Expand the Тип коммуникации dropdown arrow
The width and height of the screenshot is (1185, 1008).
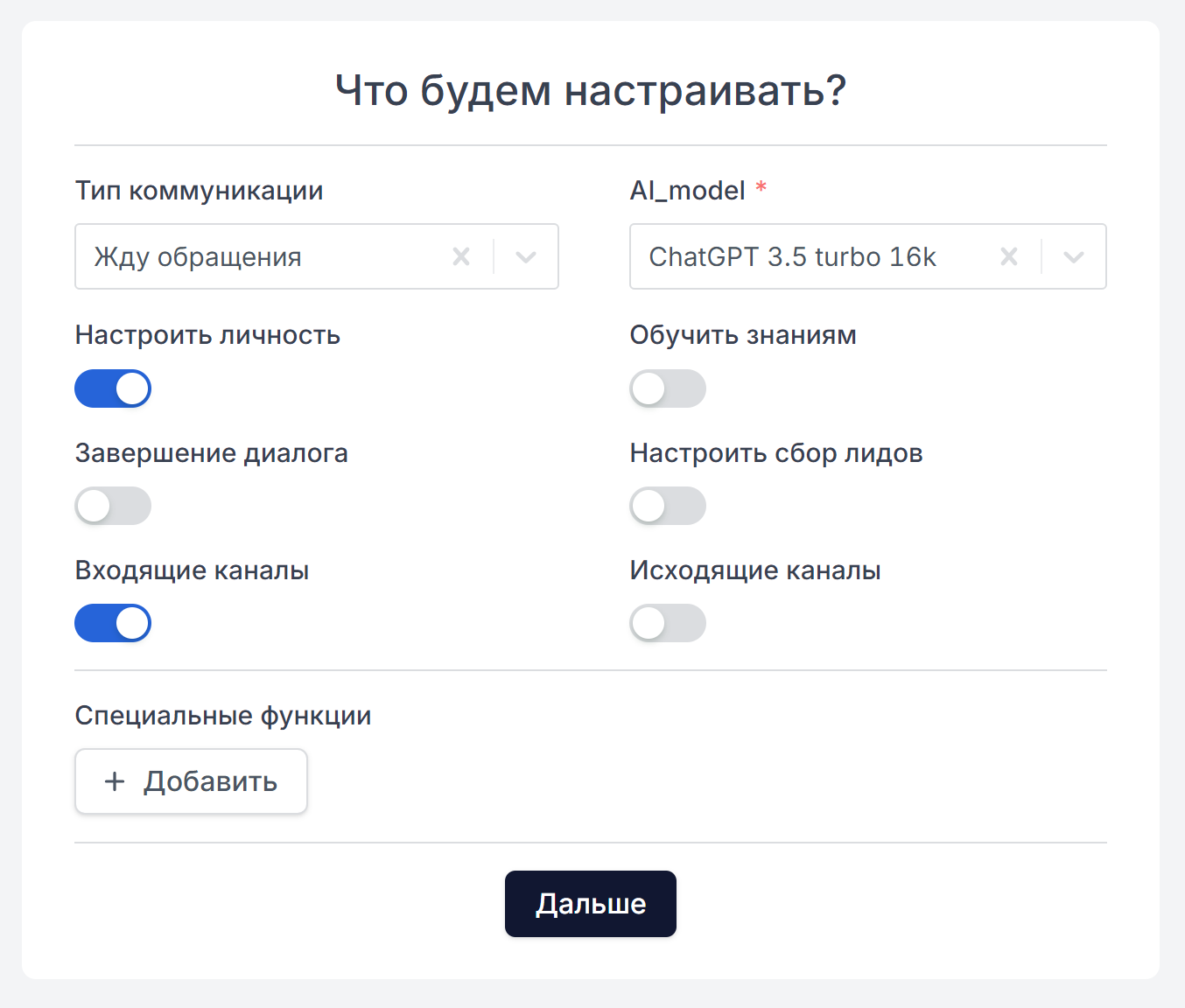526,256
